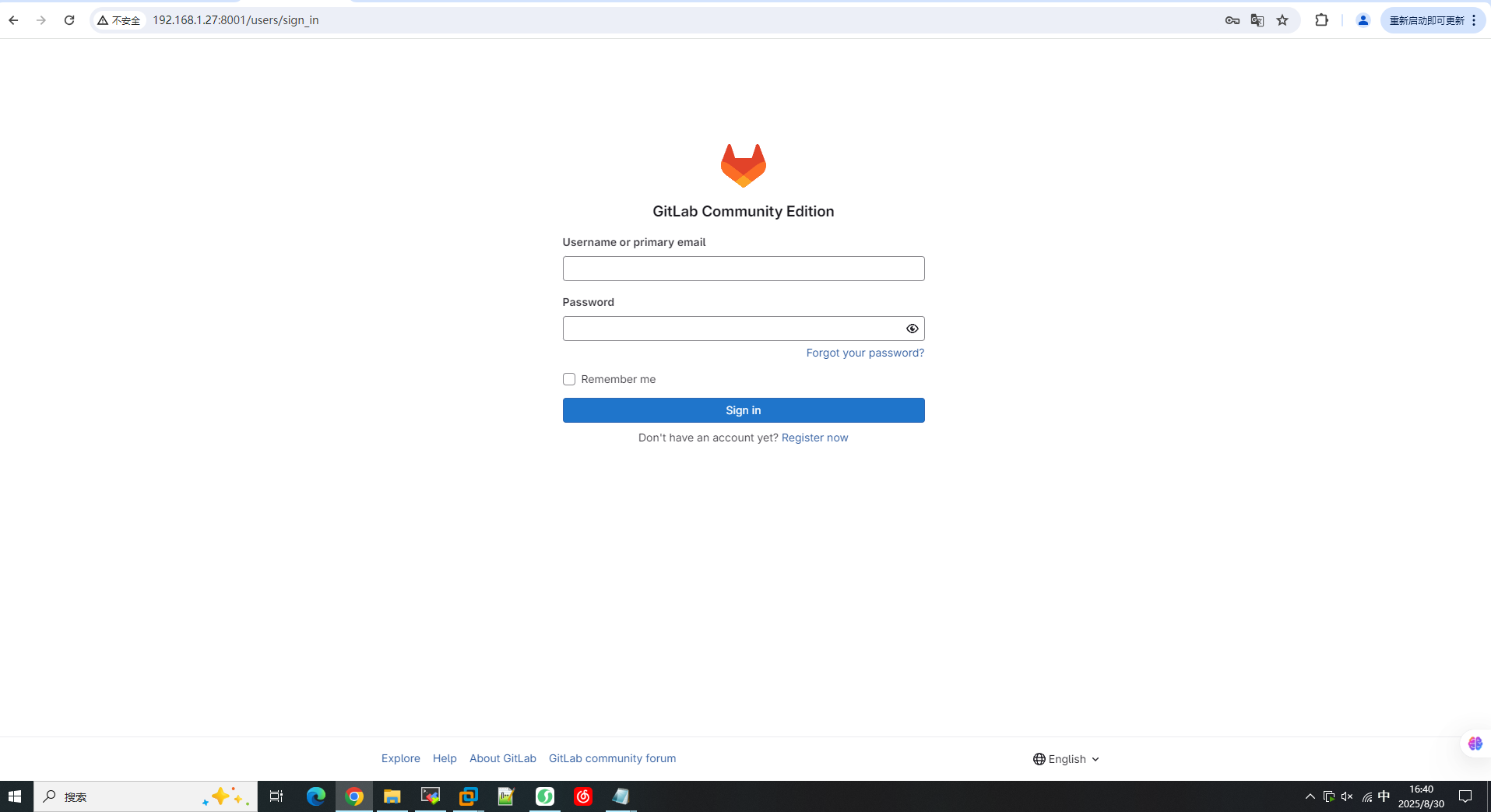Expand the English language dropdown

pyautogui.click(x=1066, y=759)
